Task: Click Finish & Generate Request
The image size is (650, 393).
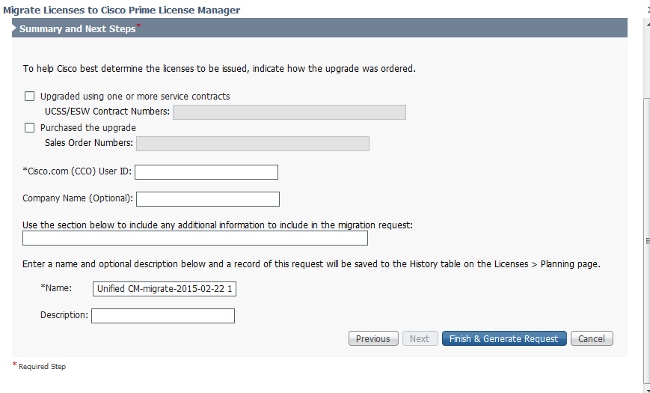Action: [x=504, y=339]
